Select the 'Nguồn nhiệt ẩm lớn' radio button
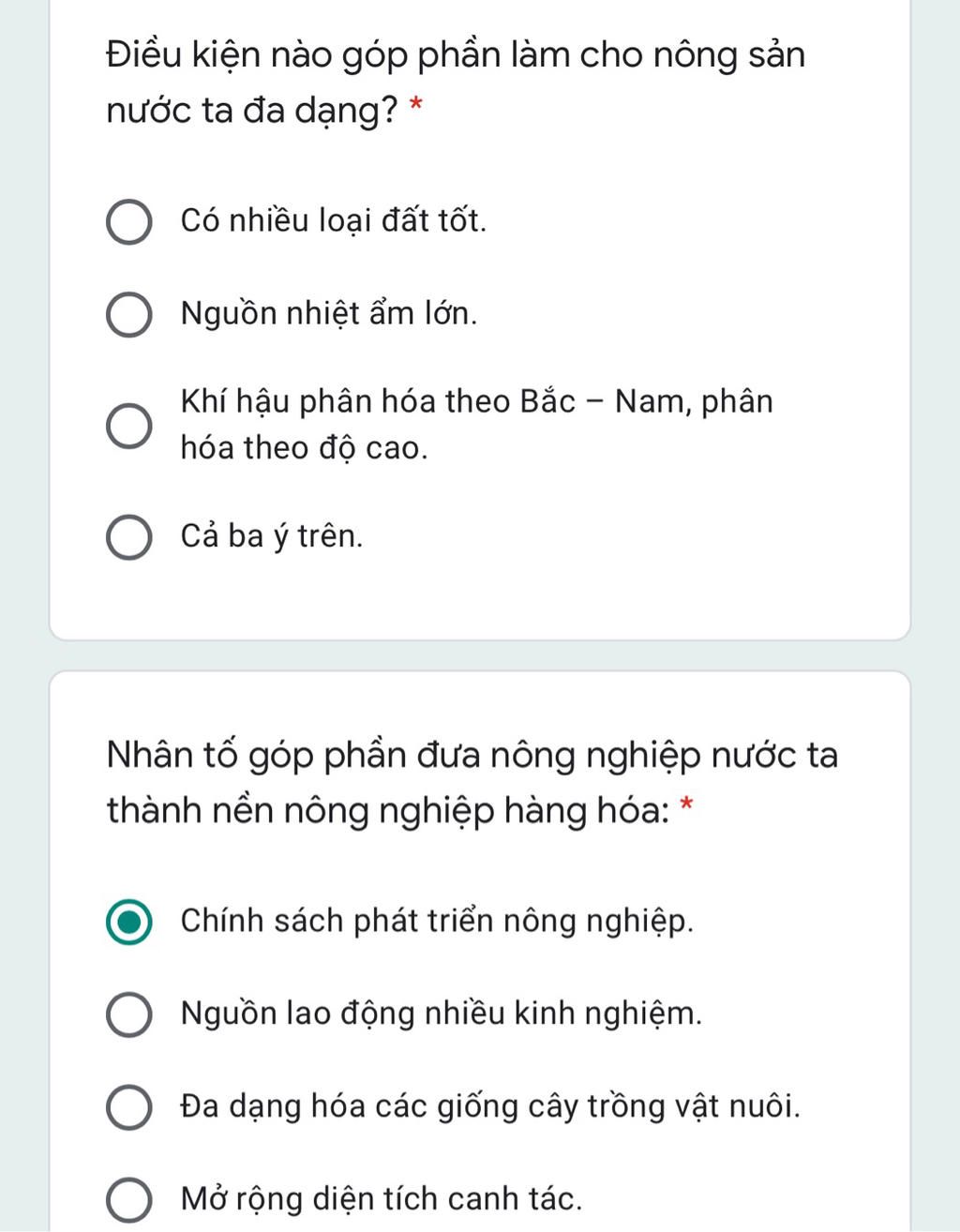The width and height of the screenshot is (960, 1232). [128, 314]
